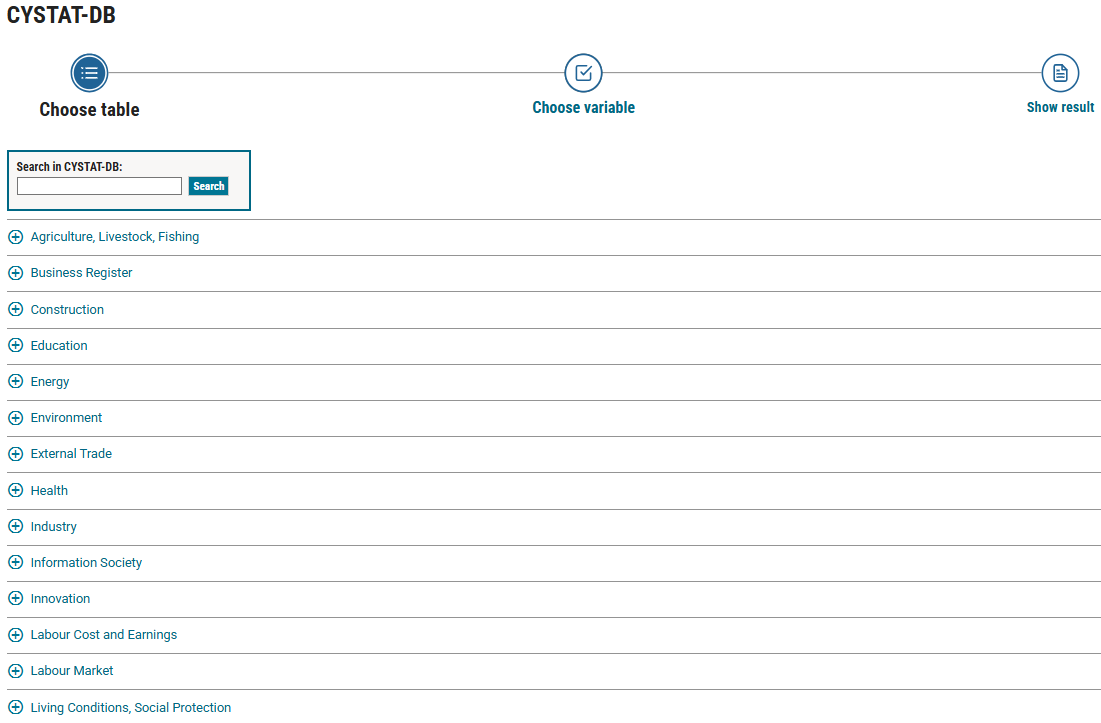Click the Show result document step icon
Image resolution: width=1101 pixels, height=723 pixels.
[1060, 73]
